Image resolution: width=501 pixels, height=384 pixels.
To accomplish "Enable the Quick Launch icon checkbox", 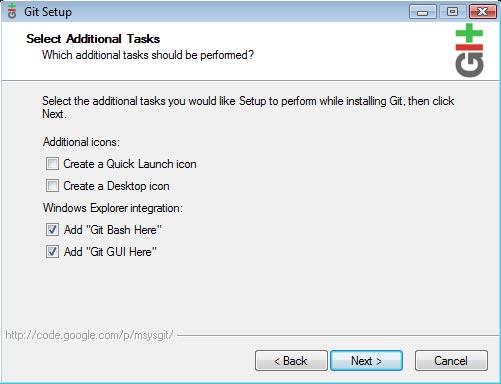I will 52,164.
